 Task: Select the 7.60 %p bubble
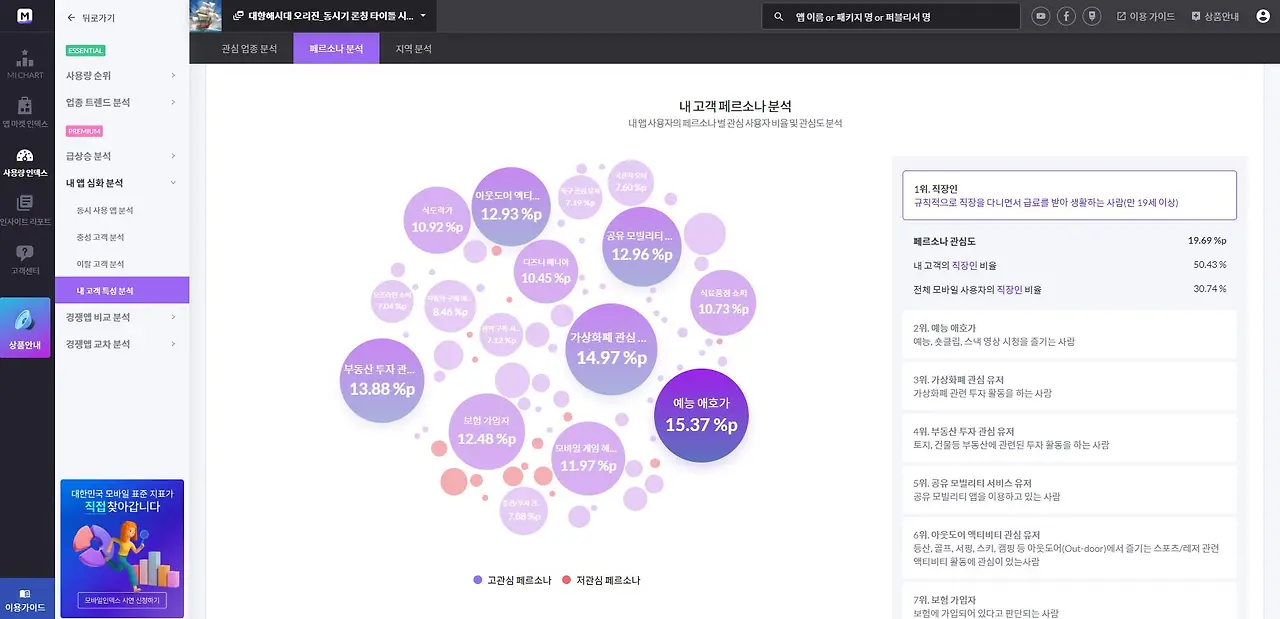point(631,182)
